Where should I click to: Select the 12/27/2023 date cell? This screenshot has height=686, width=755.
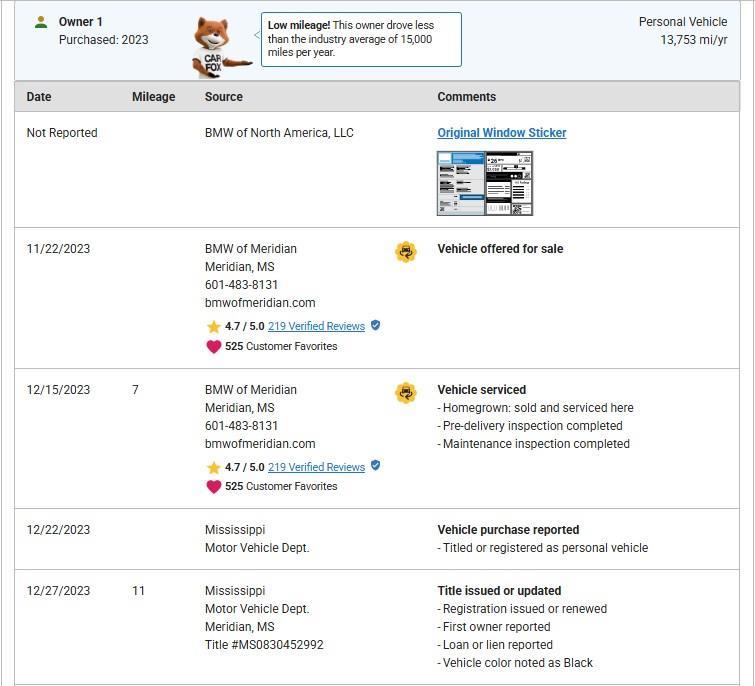[x=58, y=591]
